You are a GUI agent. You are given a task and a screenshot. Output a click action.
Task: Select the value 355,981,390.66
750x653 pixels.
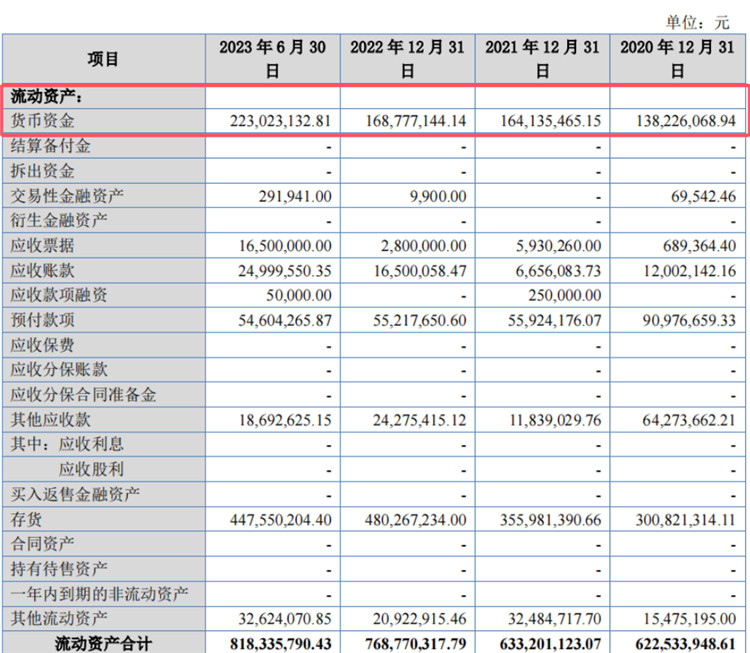[x=551, y=520]
